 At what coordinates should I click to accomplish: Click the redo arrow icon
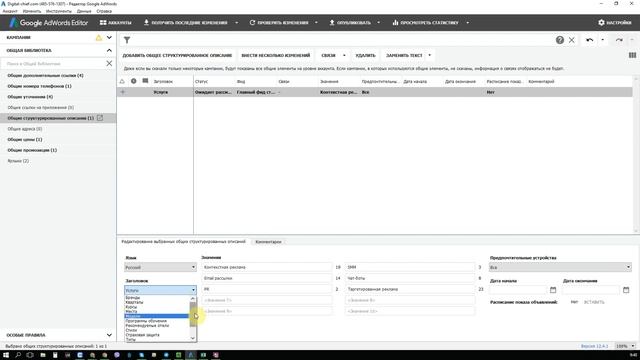pos(619,40)
